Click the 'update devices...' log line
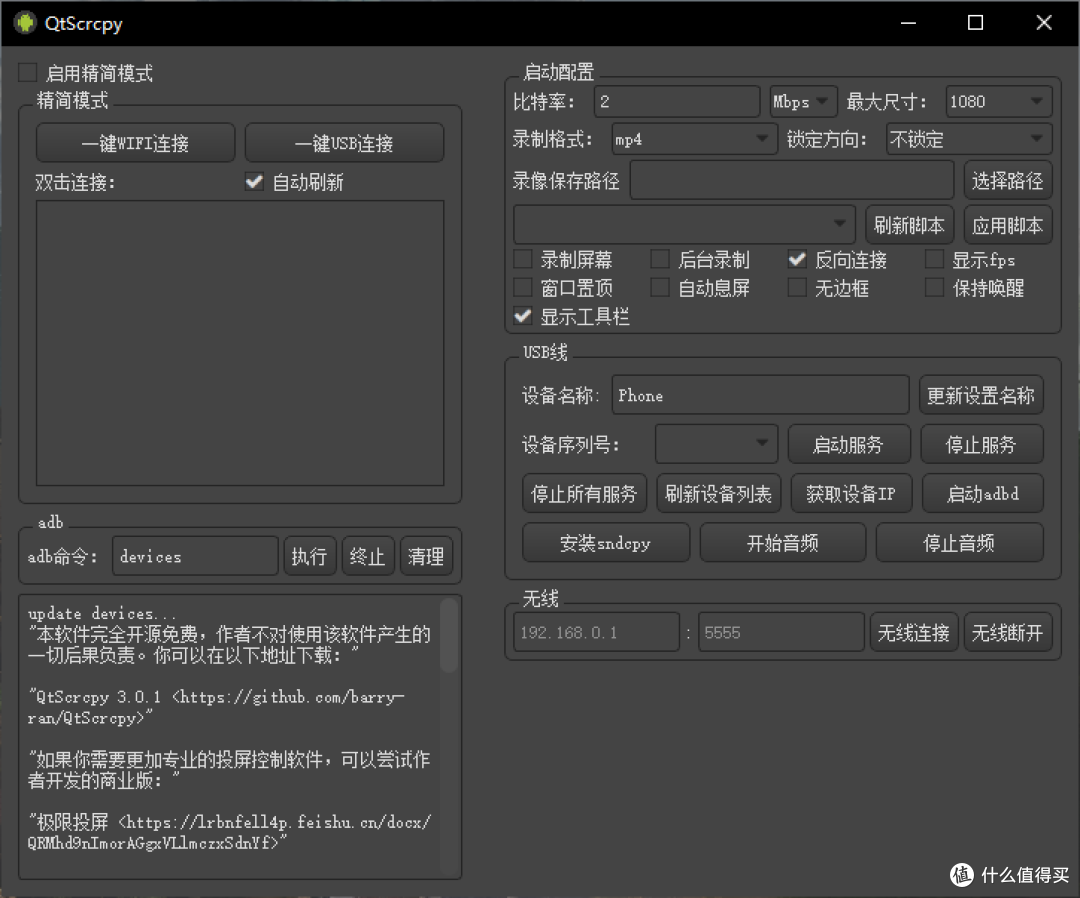This screenshot has height=898, width=1080. (x=101, y=613)
